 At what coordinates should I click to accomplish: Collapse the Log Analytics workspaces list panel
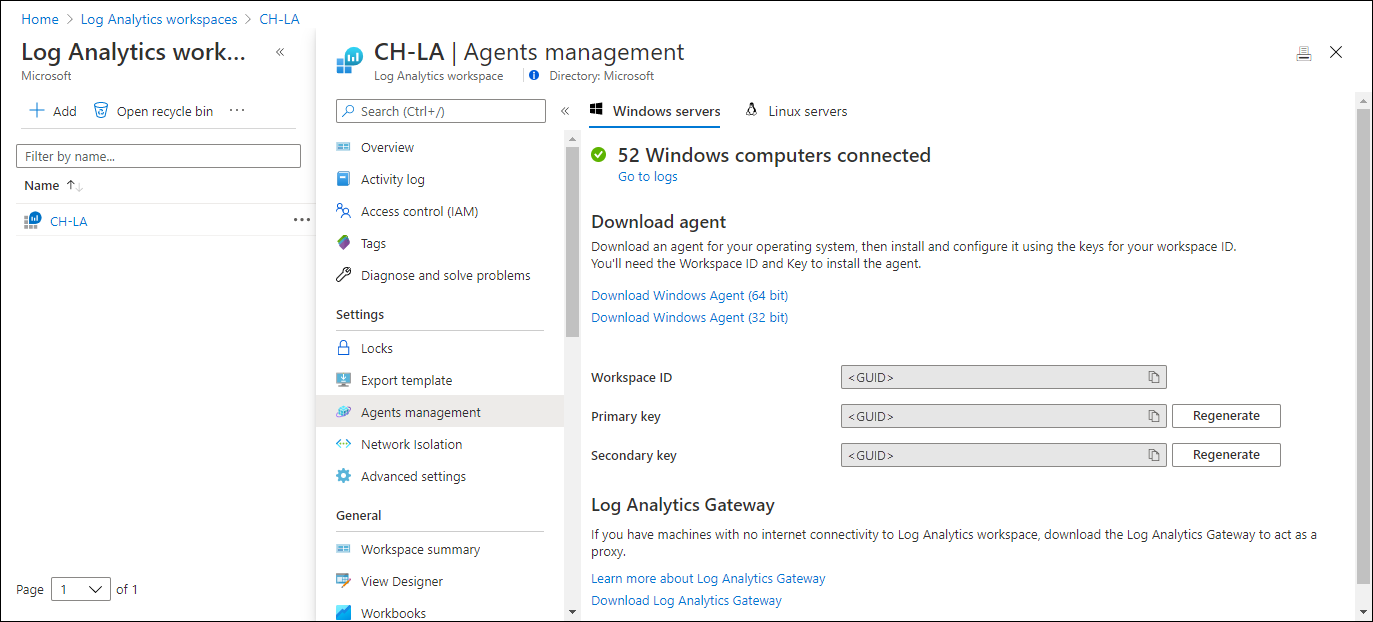[x=280, y=52]
